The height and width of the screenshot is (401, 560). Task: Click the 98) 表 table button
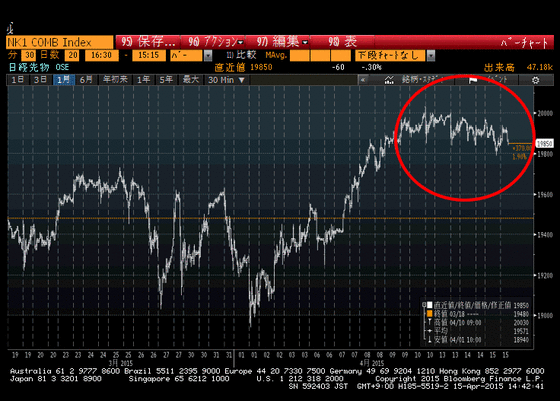tap(342, 42)
